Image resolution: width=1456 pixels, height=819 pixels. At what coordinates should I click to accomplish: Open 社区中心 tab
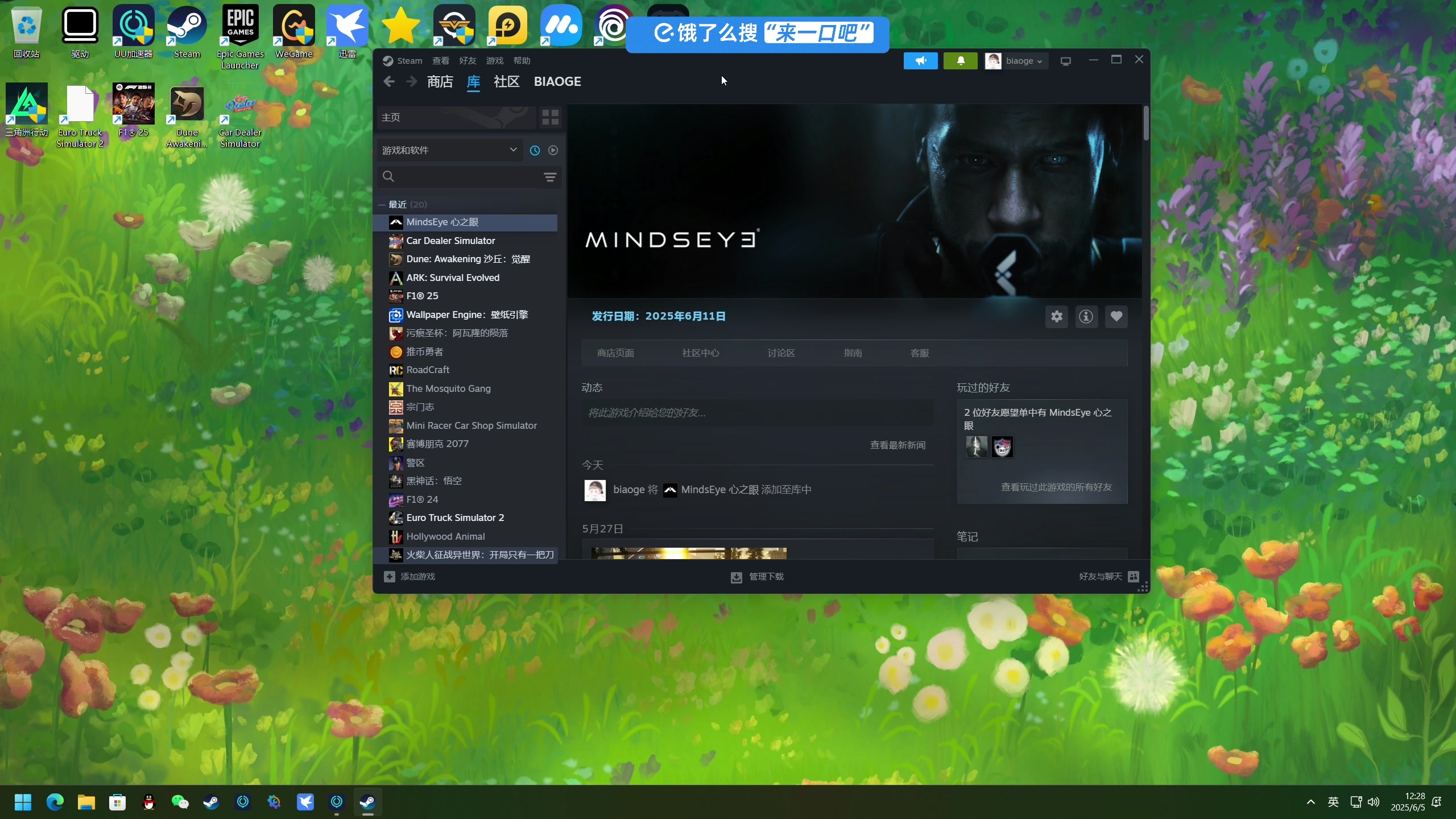(701, 353)
